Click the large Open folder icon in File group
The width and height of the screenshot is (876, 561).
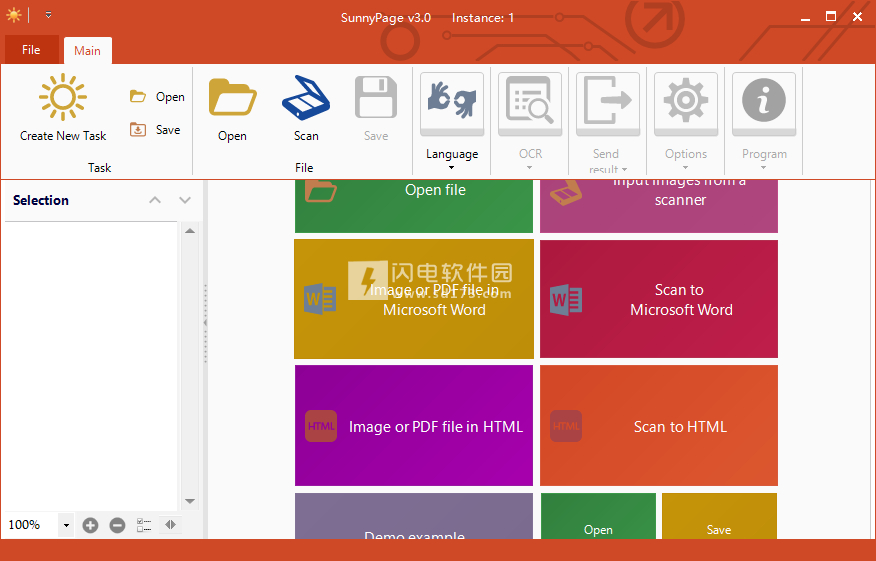[x=232, y=98]
